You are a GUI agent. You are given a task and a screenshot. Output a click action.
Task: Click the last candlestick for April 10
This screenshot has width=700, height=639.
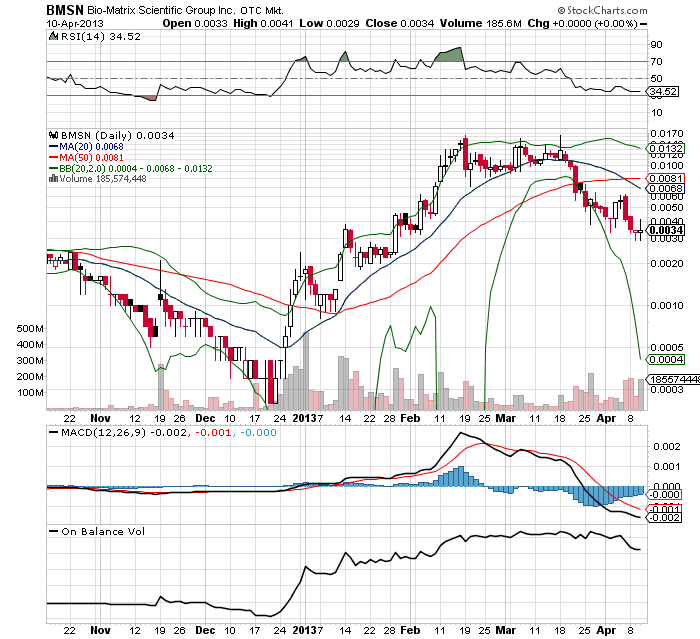(x=641, y=230)
